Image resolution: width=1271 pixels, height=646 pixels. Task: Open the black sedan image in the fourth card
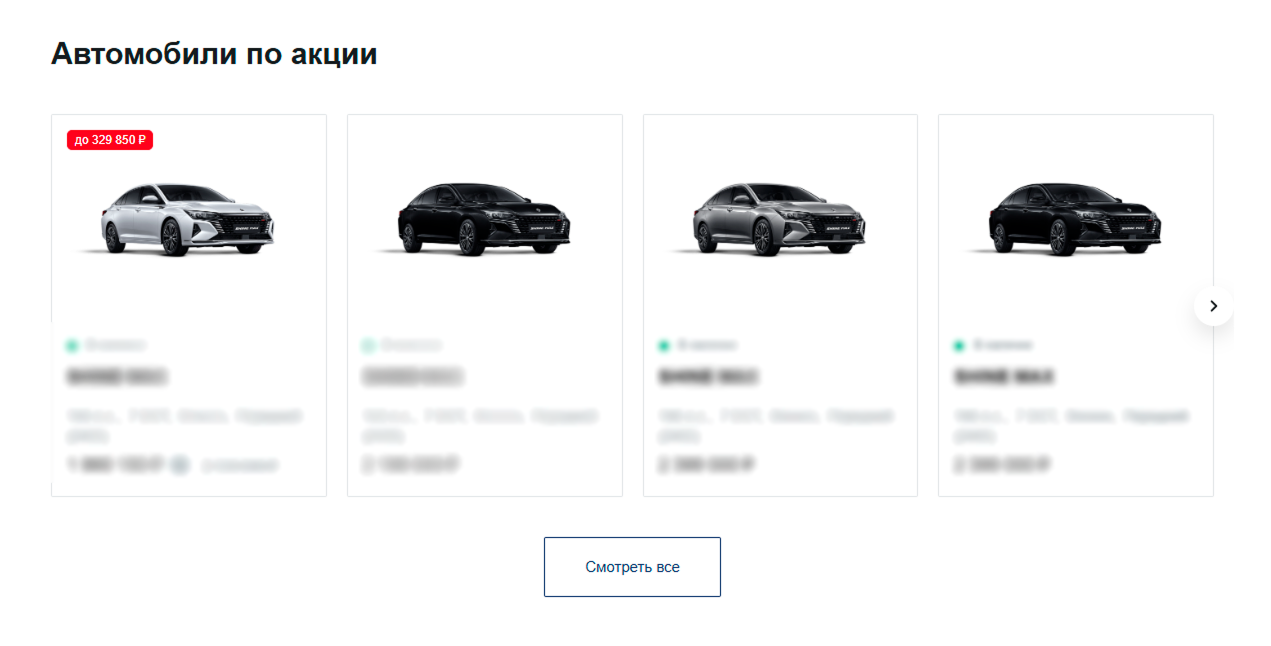[x=1075, y=220]
